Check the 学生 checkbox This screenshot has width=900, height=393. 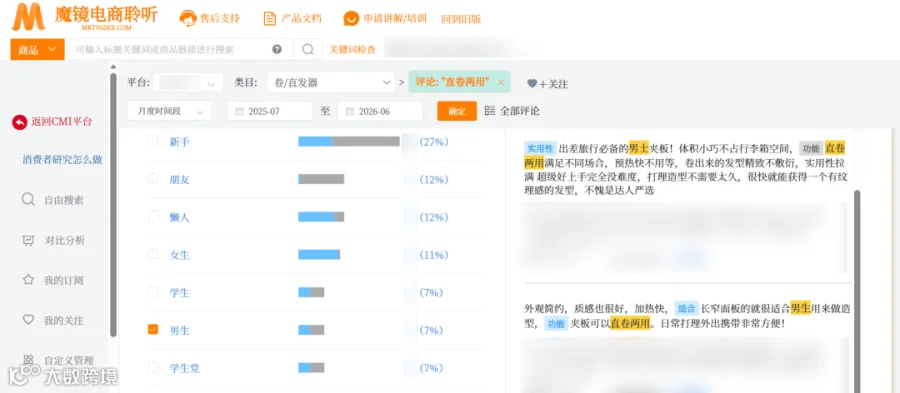click(153, 291)
